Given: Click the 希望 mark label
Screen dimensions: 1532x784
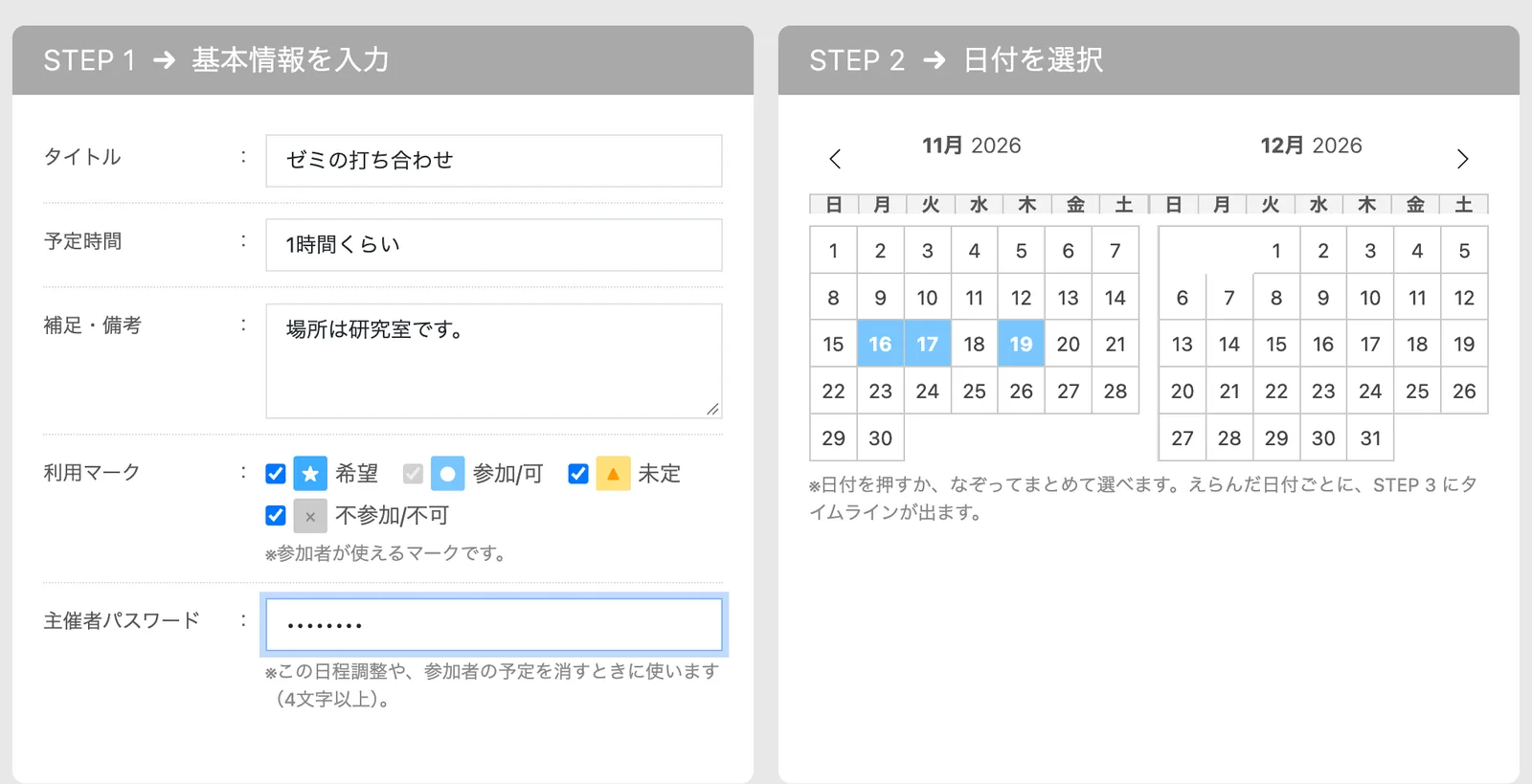Looking at the screenshot, I should coord(356,474).
